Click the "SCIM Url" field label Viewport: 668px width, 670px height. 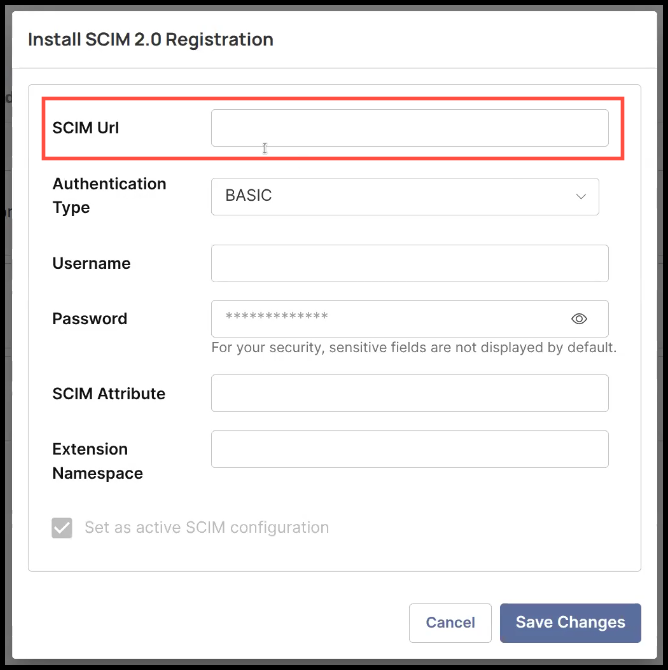(x=86, y=128)
